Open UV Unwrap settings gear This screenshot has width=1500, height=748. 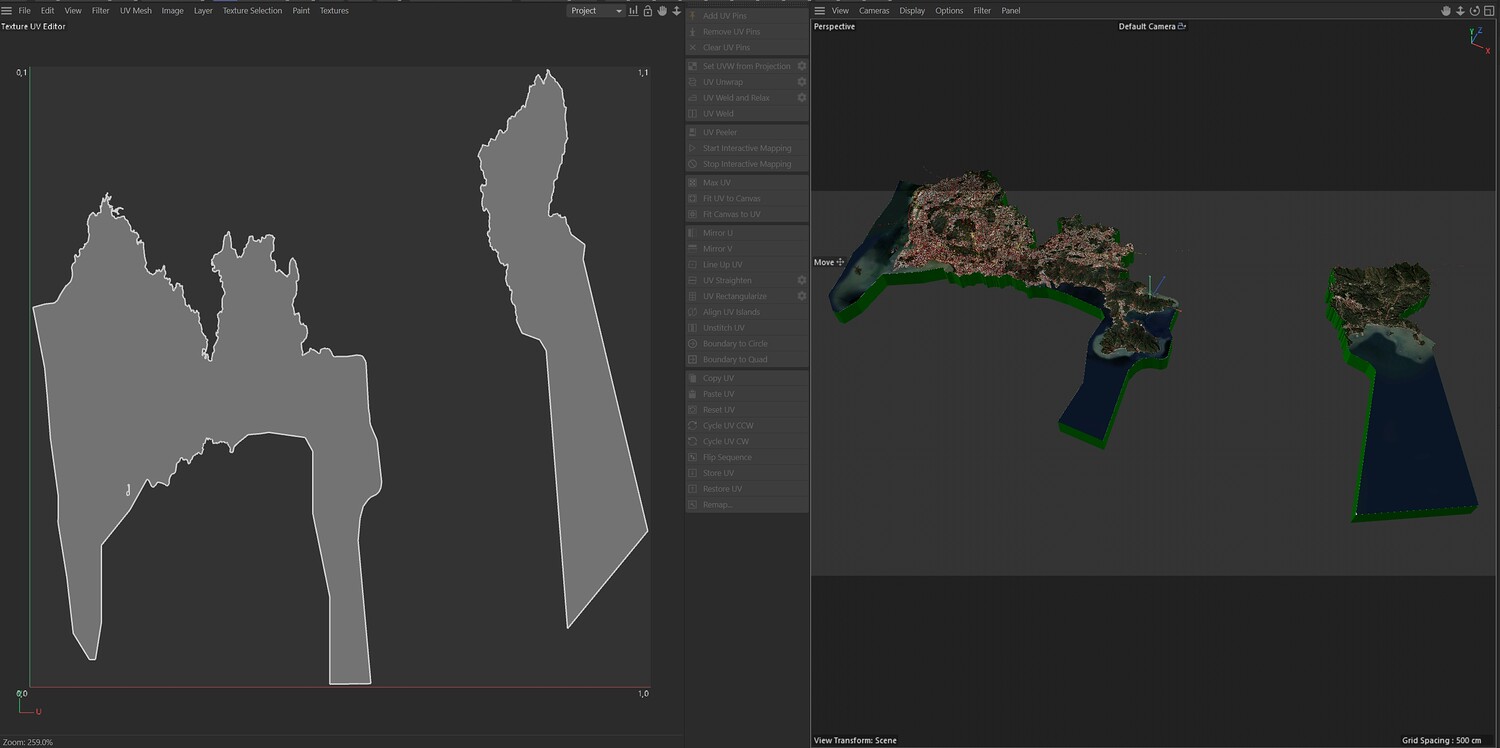pyautogui.click(x=801, y=82)
